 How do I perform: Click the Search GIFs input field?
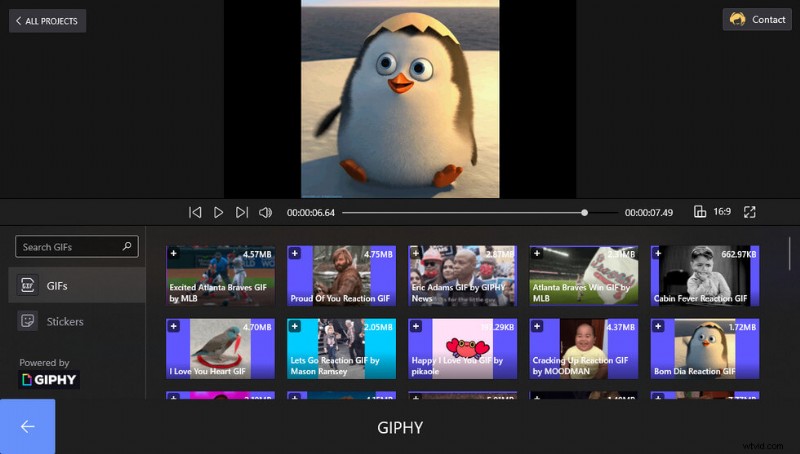(x=77, y=247)
